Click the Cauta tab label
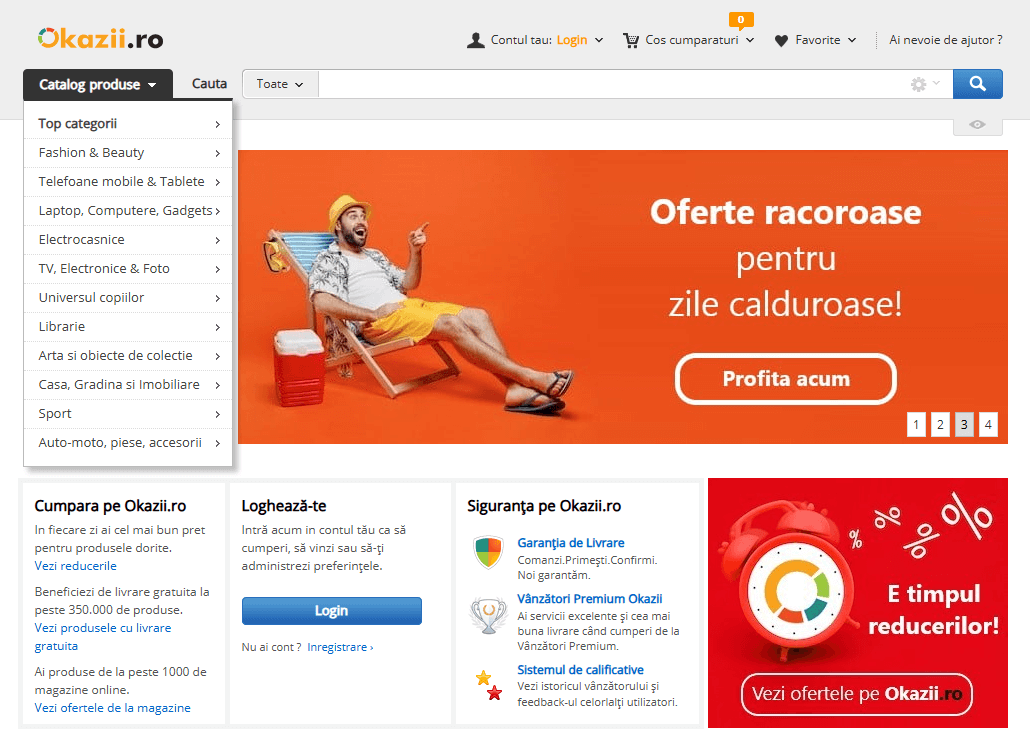This screenshot has height=750, width=1030. tap(210, 84)
